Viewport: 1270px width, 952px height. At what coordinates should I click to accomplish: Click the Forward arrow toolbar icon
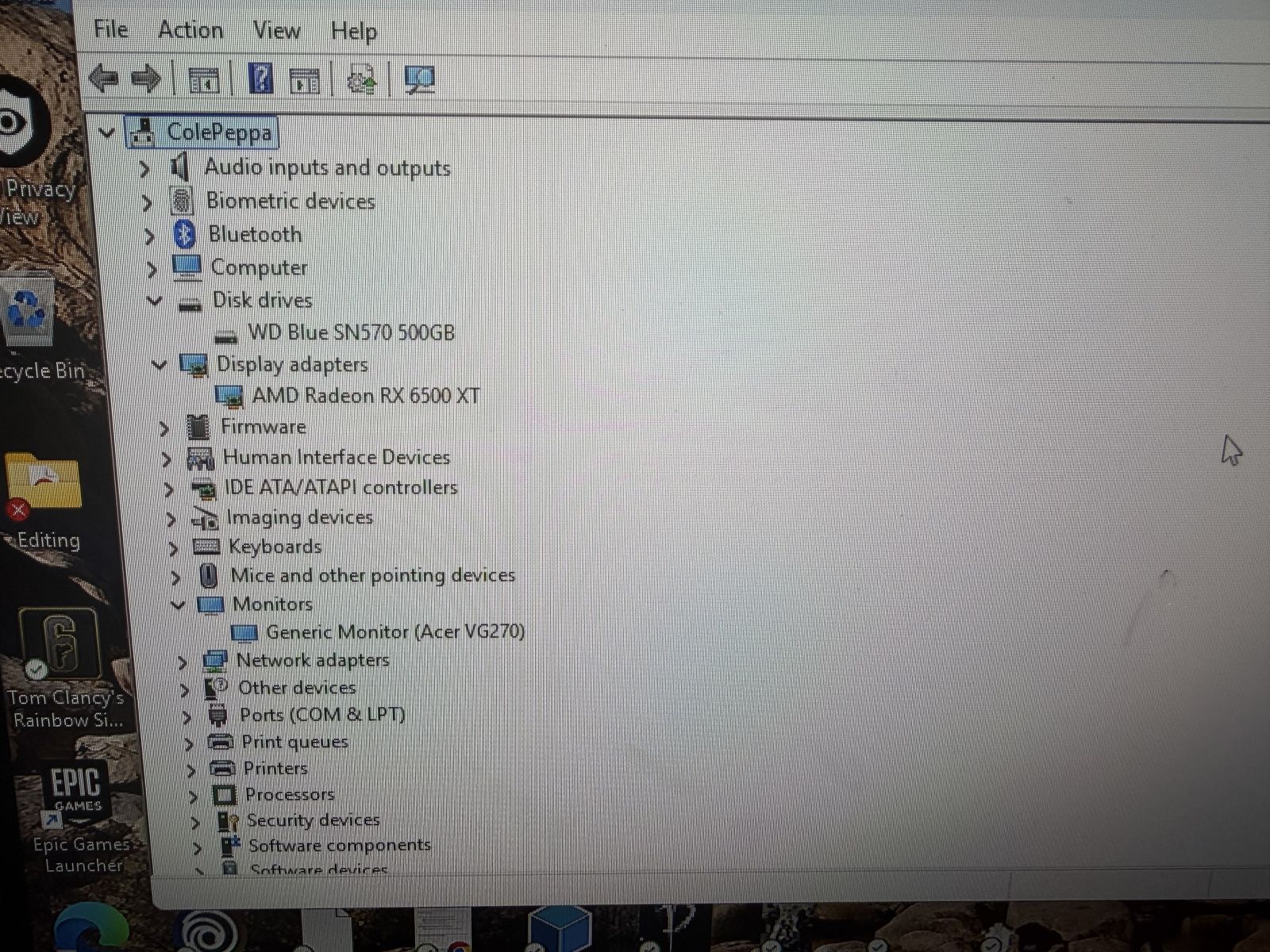146,79
